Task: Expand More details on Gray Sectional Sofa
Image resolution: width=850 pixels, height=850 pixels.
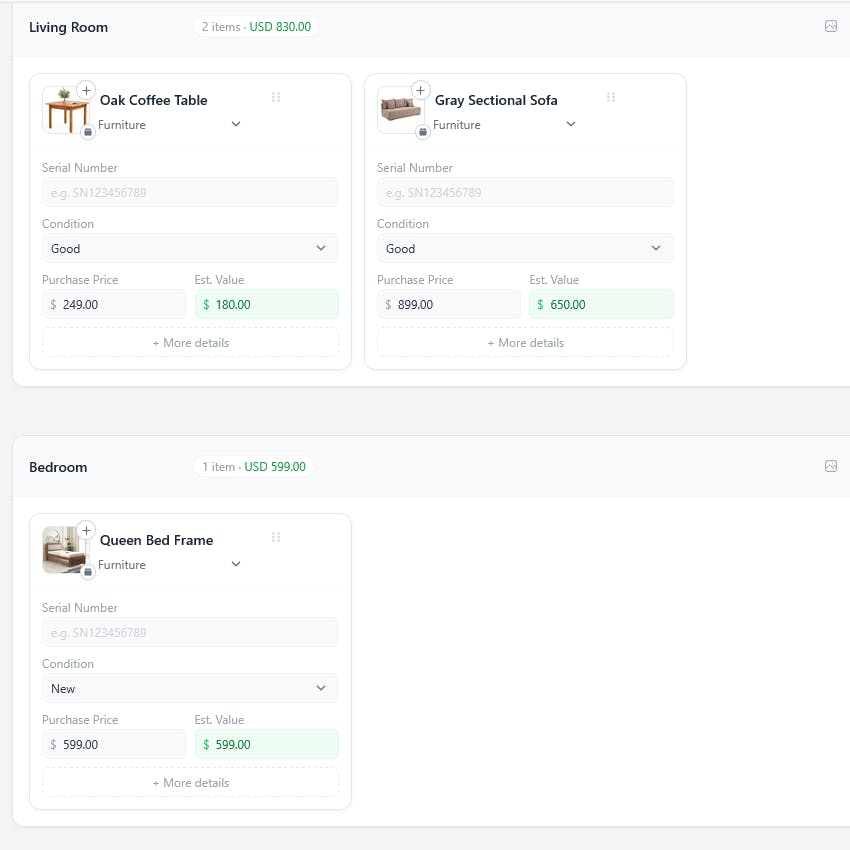Action: [x=525, y=343]
